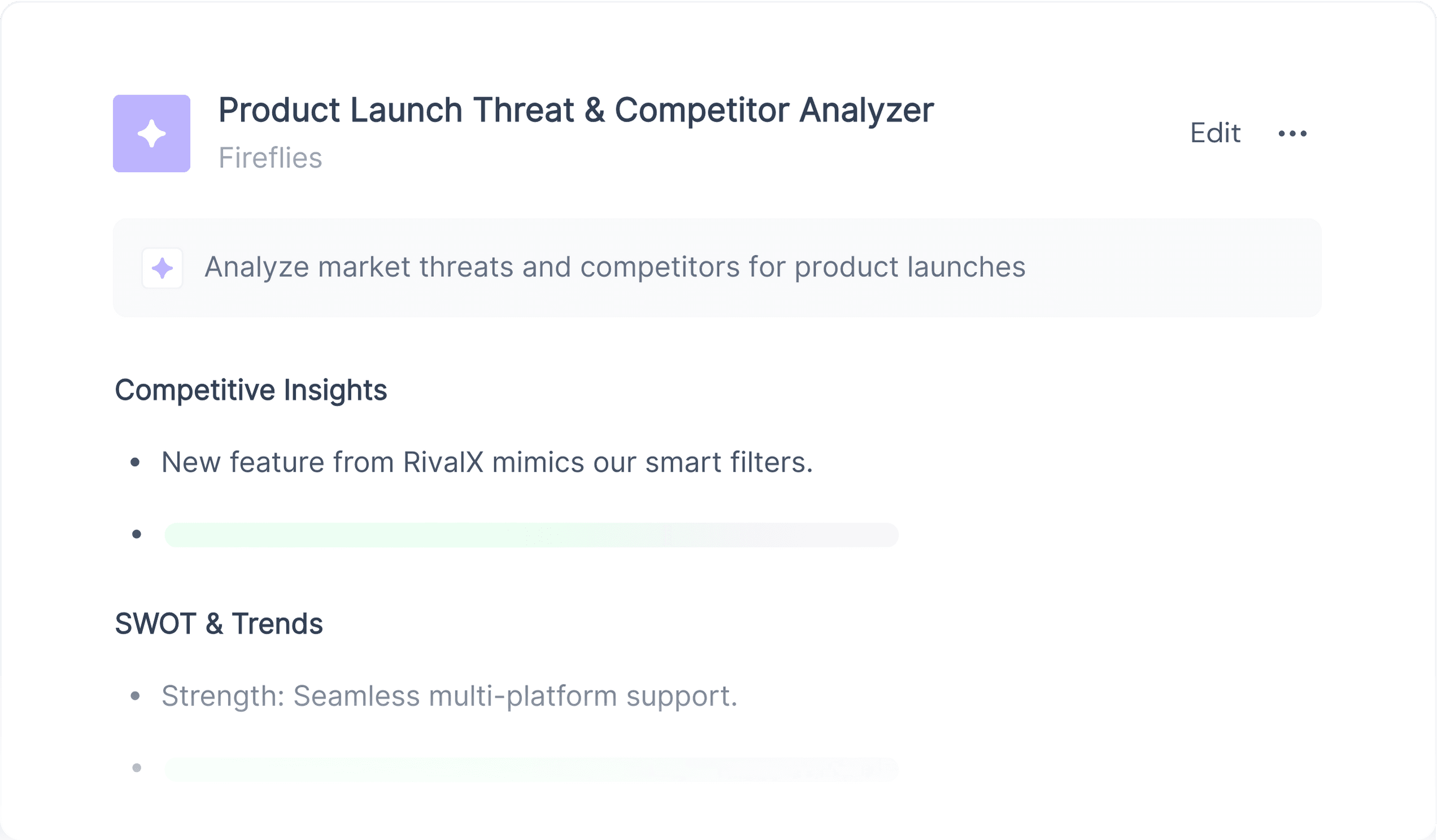This screenshot has width=1437, height=840.
Task: Click the Strength: Seamless multi-platform support text
Action: 450,697
